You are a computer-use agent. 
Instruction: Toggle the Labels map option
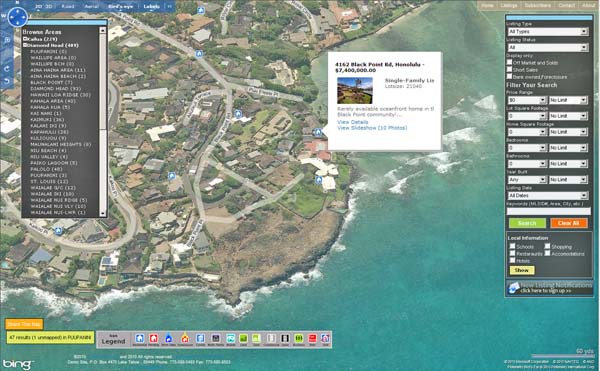coord(152,7)
